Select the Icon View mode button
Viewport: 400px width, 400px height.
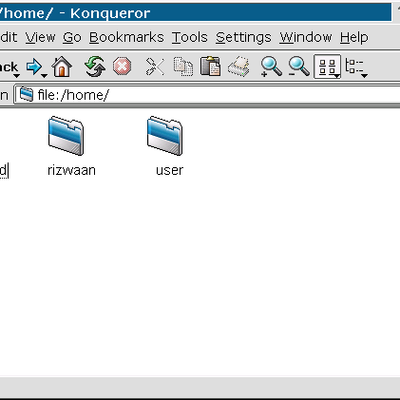click(327, 66)
